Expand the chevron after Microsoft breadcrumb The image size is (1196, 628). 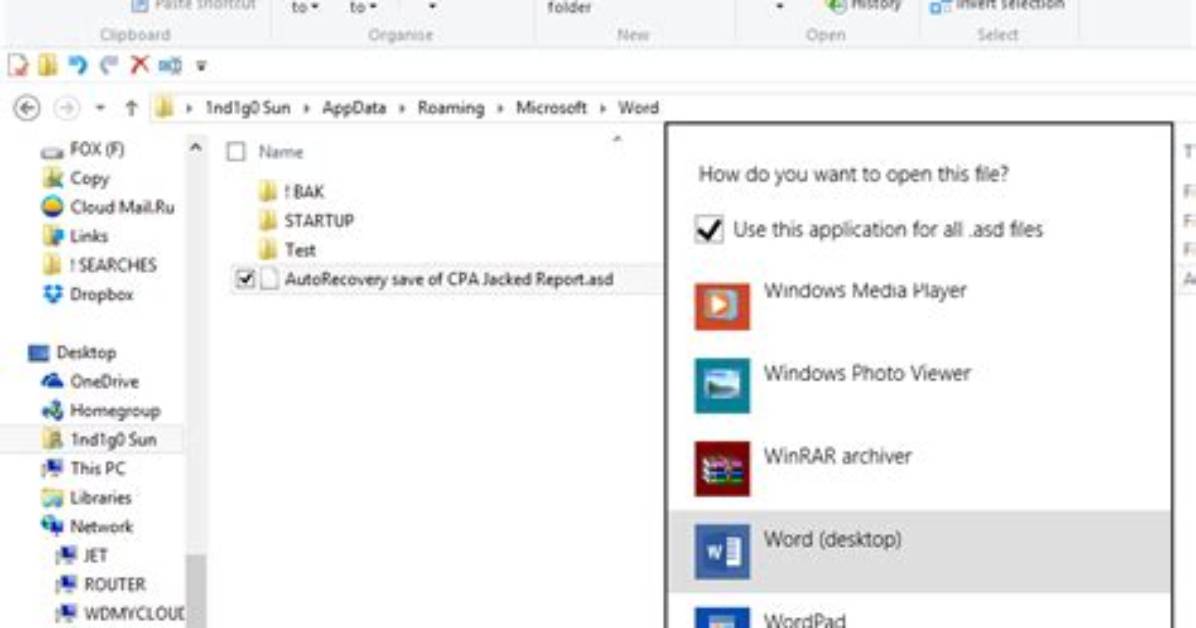pos(603,109)
